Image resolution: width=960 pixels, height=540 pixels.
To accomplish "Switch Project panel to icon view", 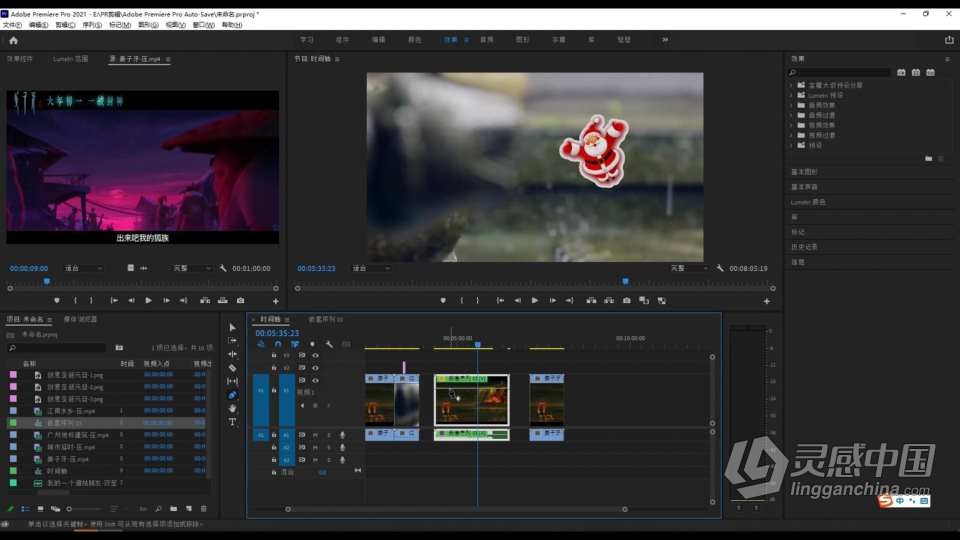I will (x=40, y=509).
